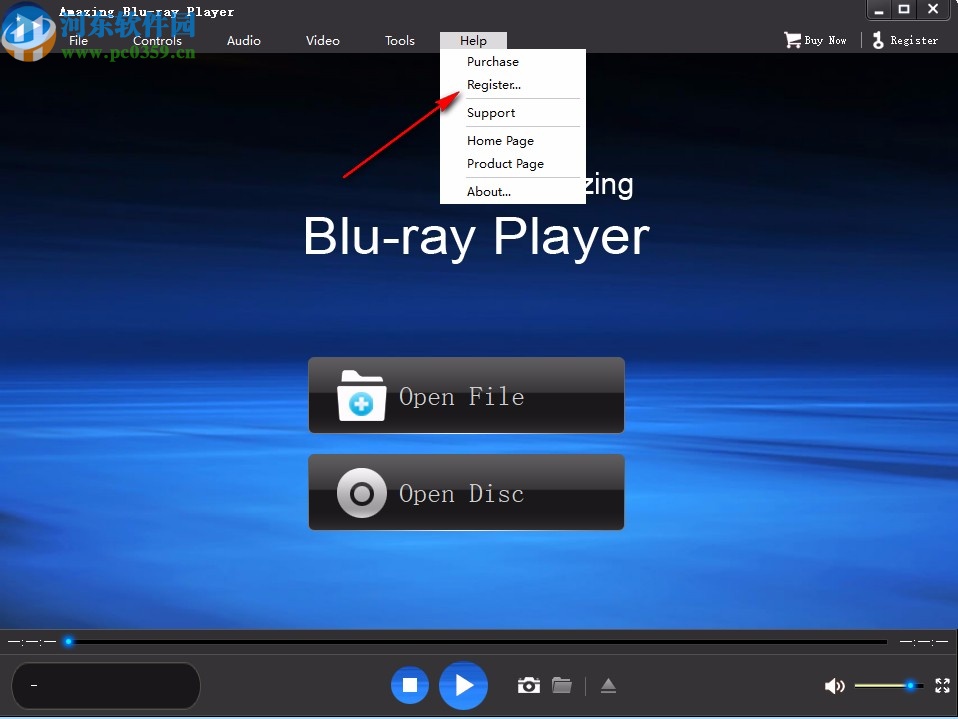Set volume using the volume slider

tap(888, 685)
